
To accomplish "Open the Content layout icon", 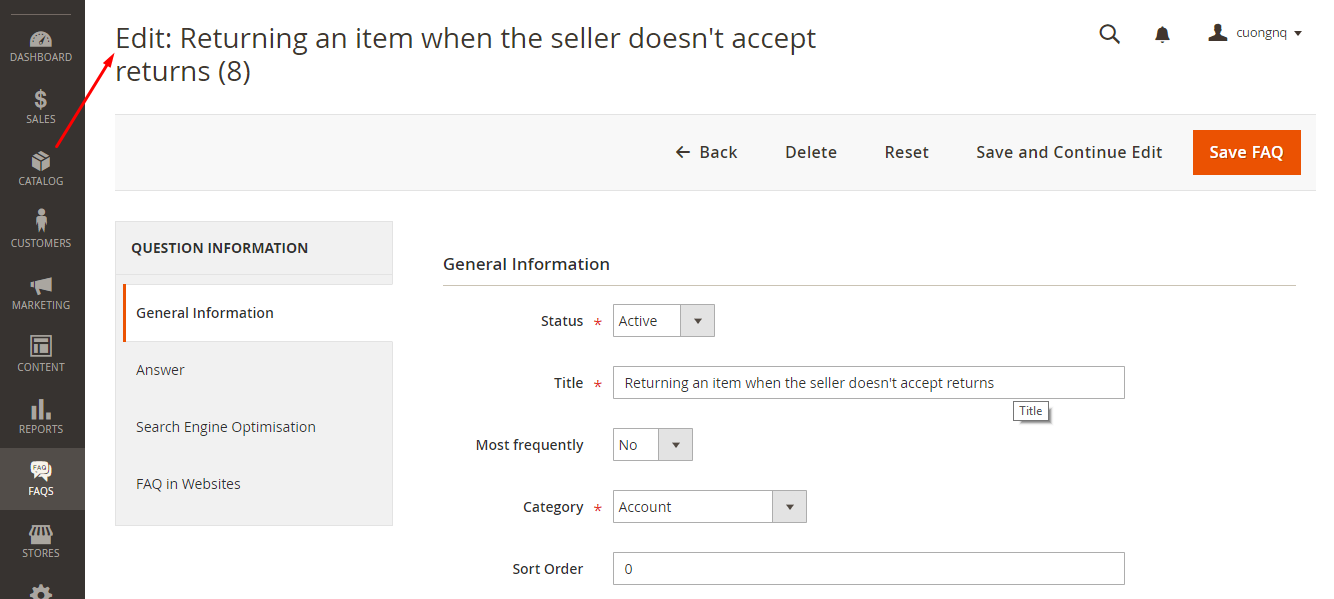I will point(41,347).
